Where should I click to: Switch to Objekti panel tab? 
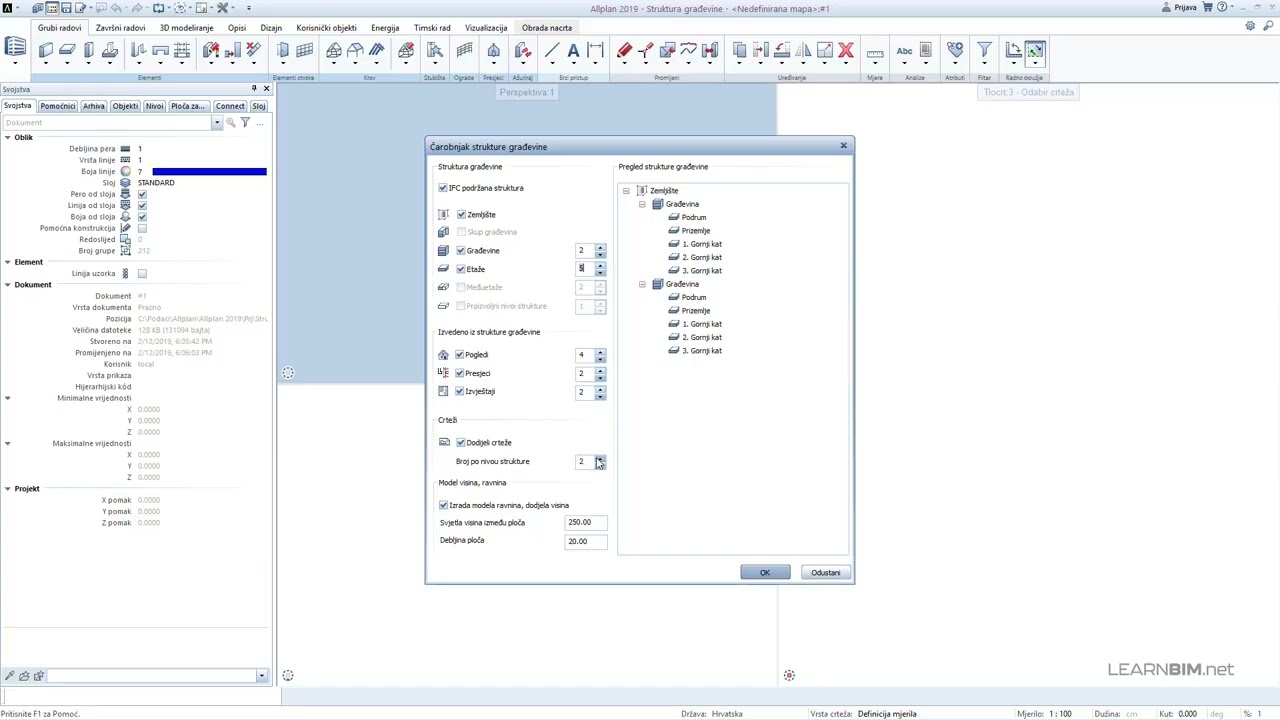(x=125, y=106)
